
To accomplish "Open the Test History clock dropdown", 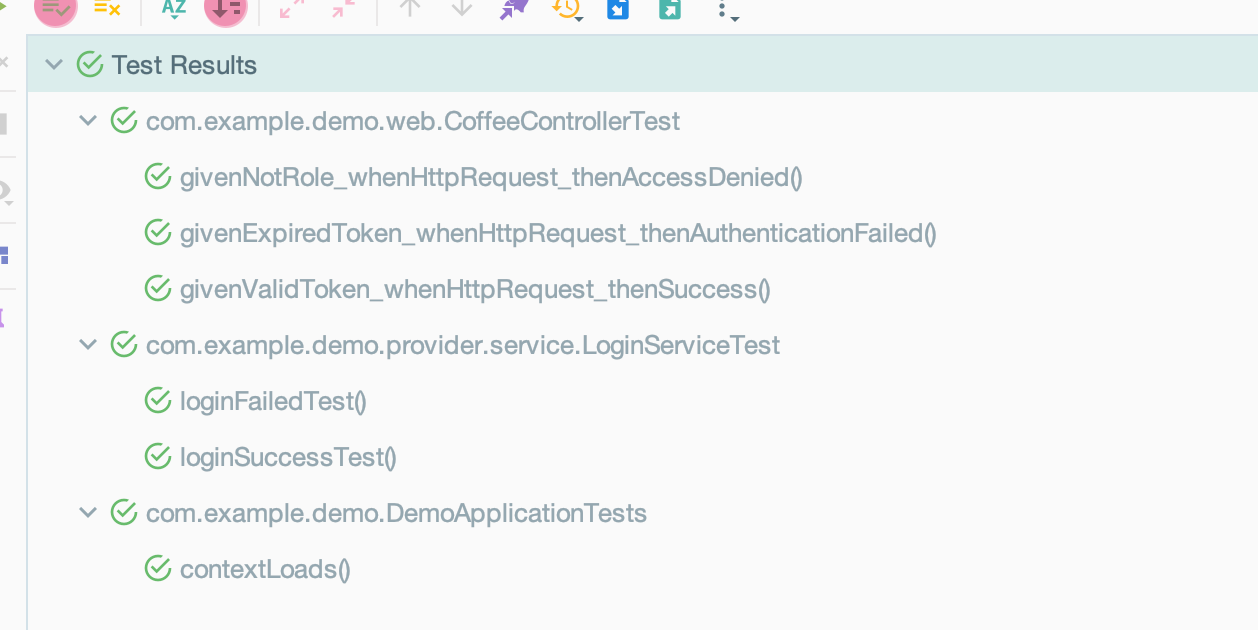I will pyautogui.click(x=567, y=9).
